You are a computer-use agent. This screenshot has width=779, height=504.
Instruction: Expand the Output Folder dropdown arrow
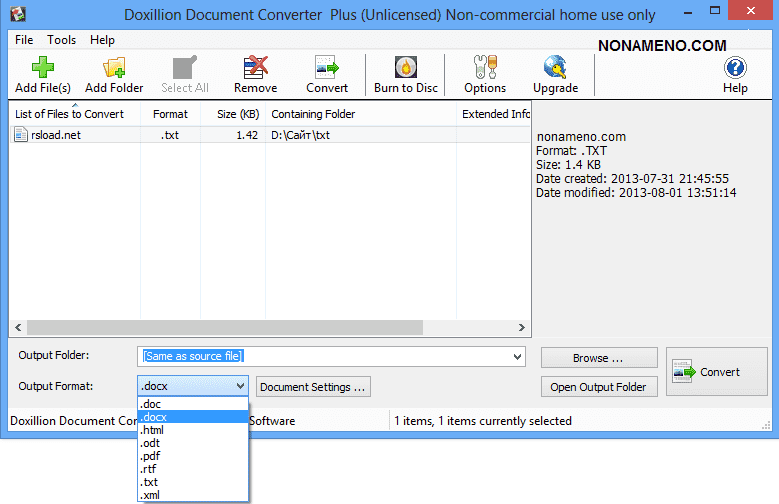pos(516,356)
